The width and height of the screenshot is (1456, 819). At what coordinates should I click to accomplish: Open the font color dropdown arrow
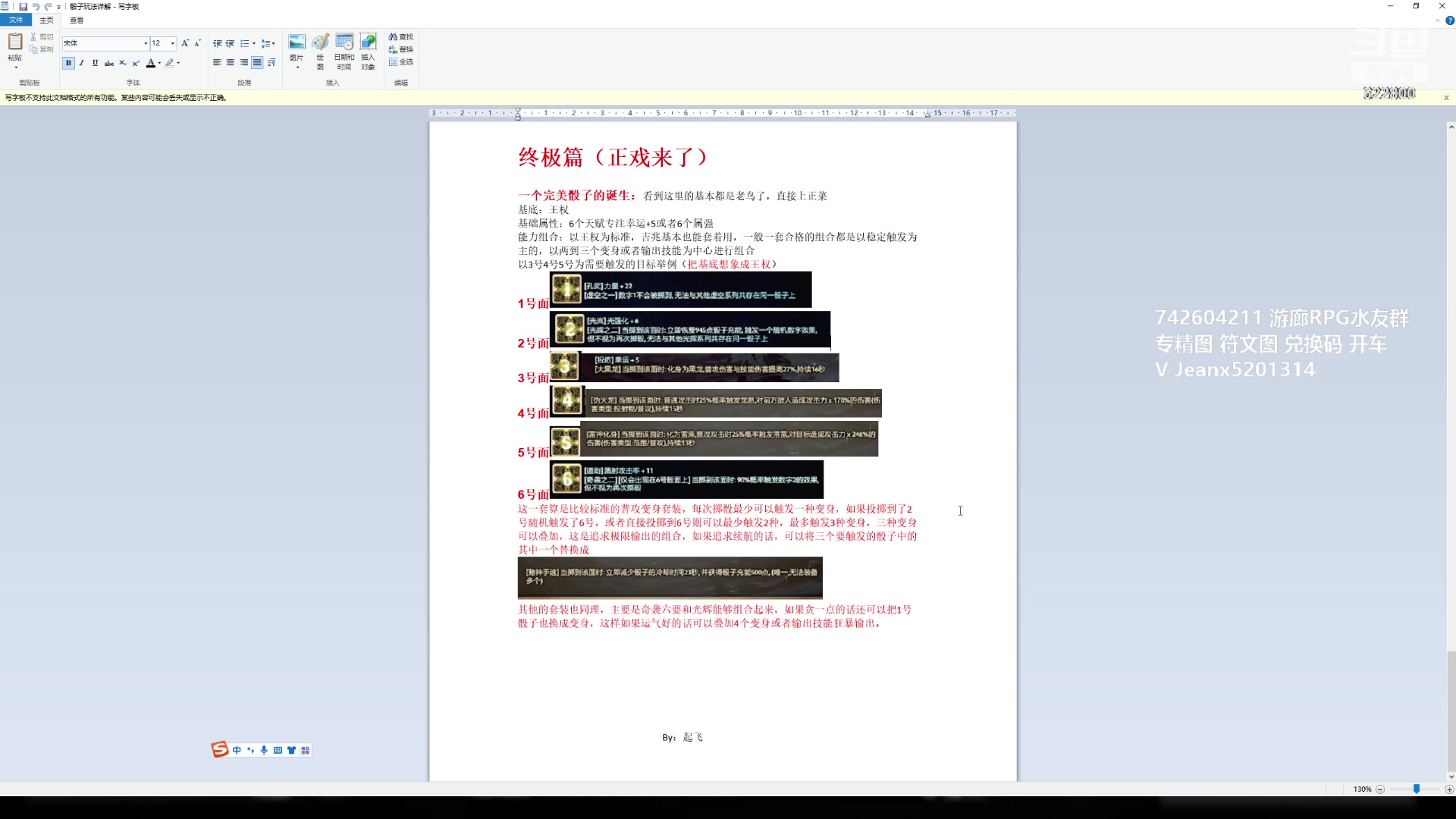click(x=158, y=63)
